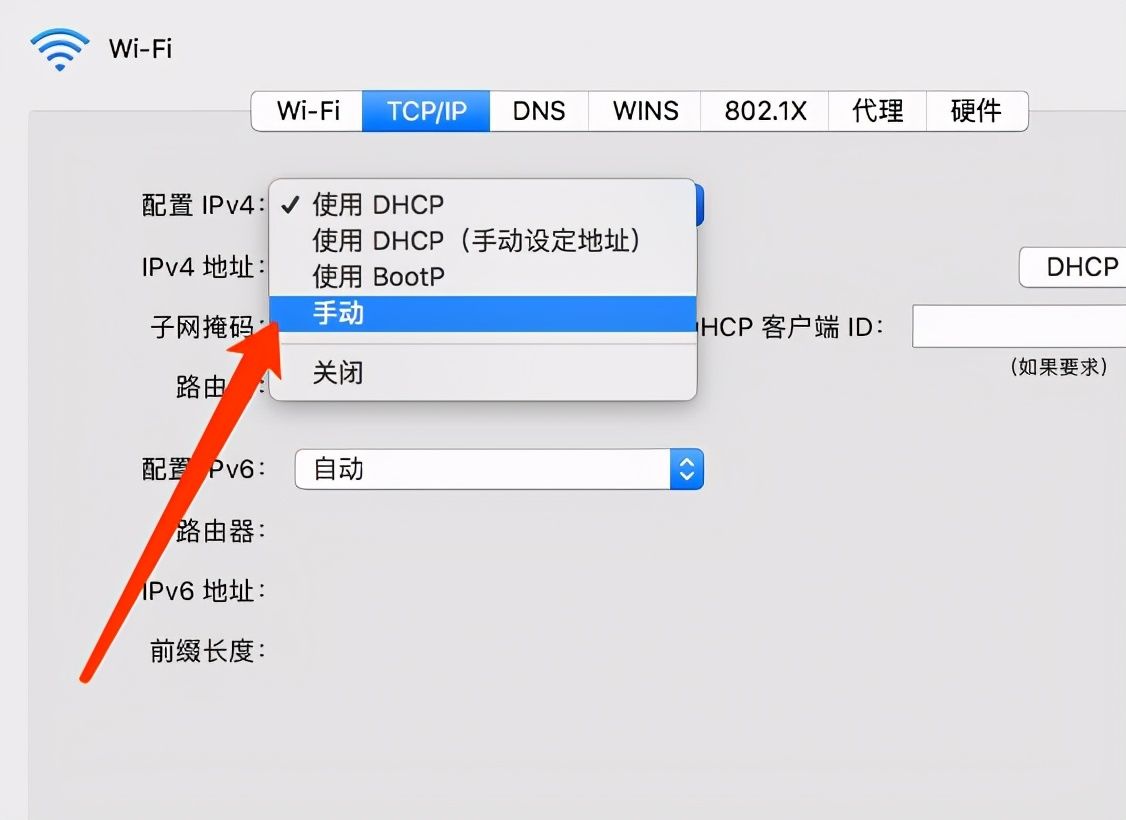1126x820 pixels.
Task: Click the Wi-Fi title text
Action: pos(140,49)
